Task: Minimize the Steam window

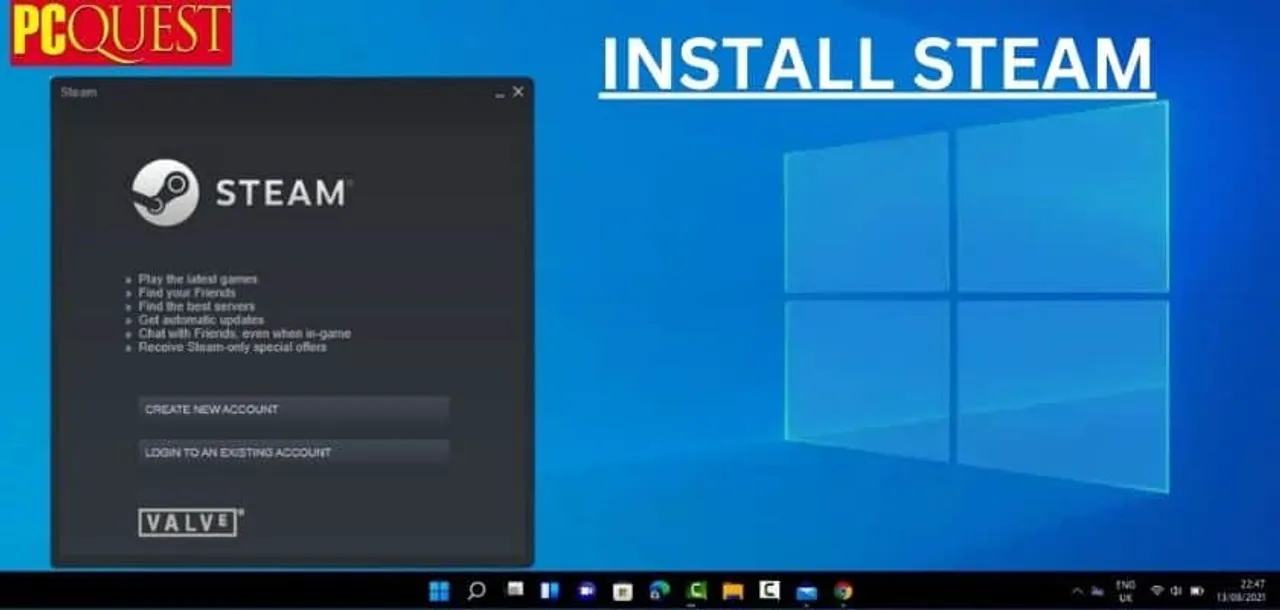Action: [500, 93]
